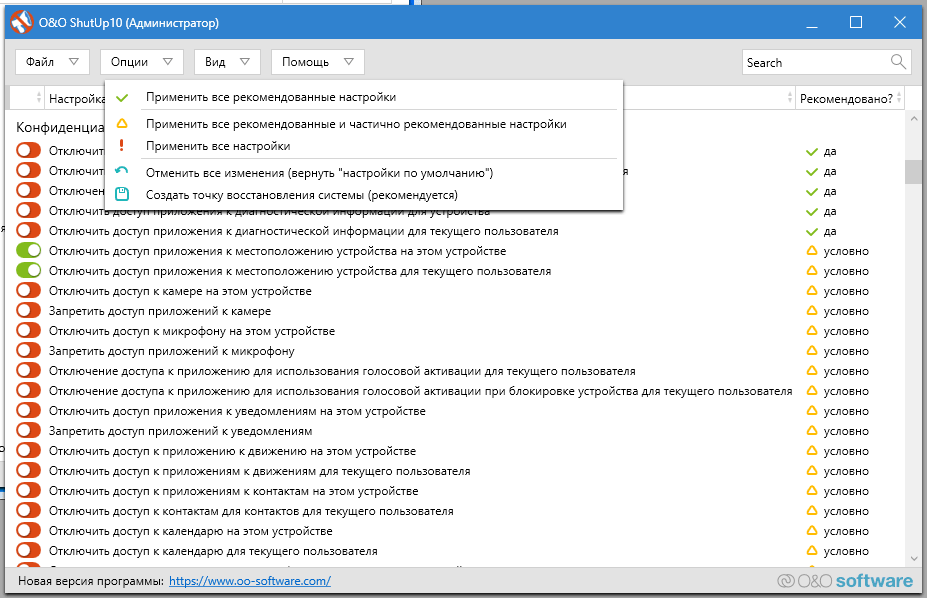Click the triangle for календарю на этом устройстве
927x598 pixels.
point(812,531)
